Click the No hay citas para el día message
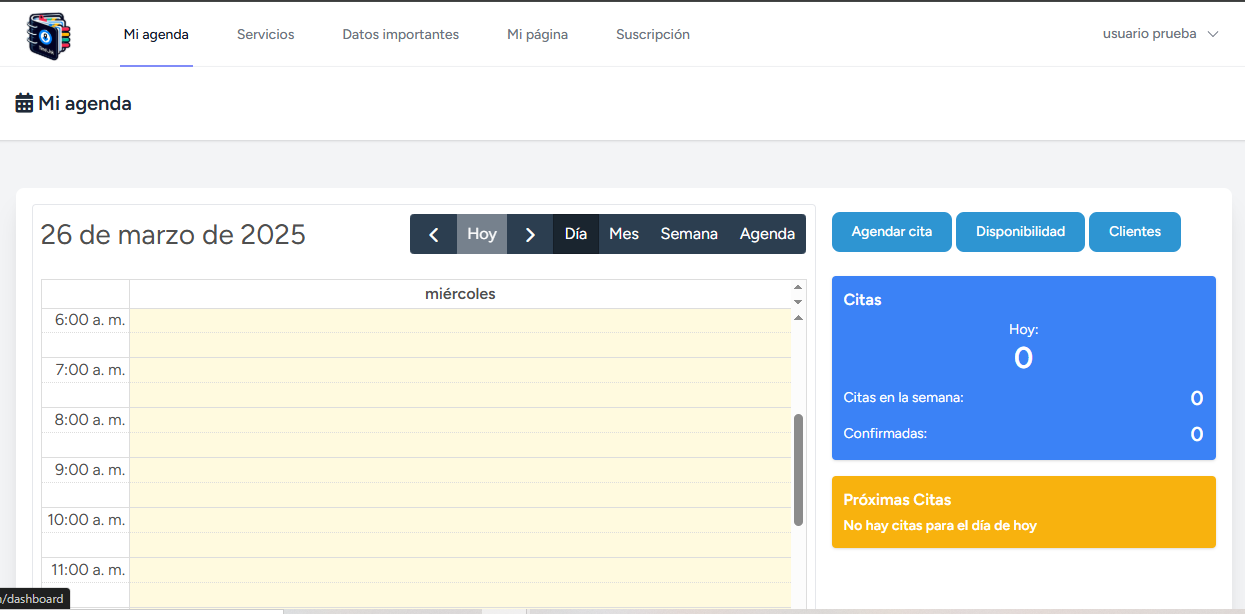 click(x=940, y=526)
